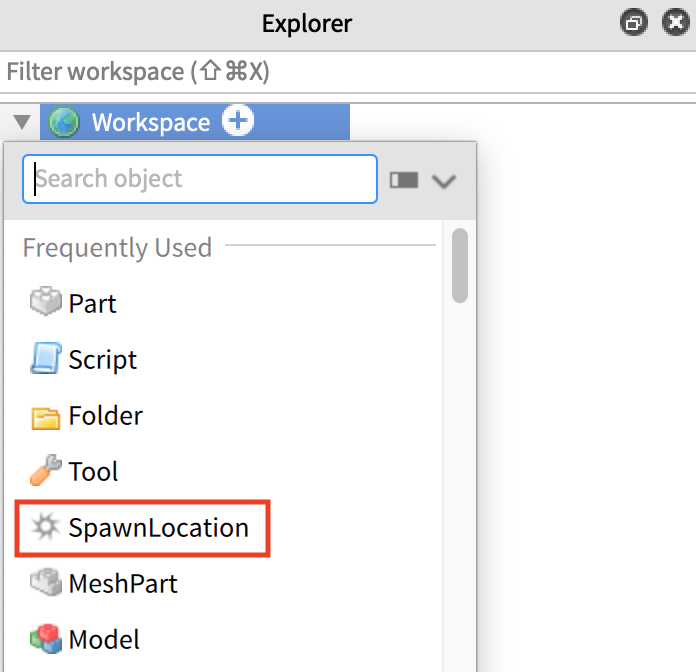696x672 pixels.
Task: Click the Workspace globe icon
Action: (64, 122)
